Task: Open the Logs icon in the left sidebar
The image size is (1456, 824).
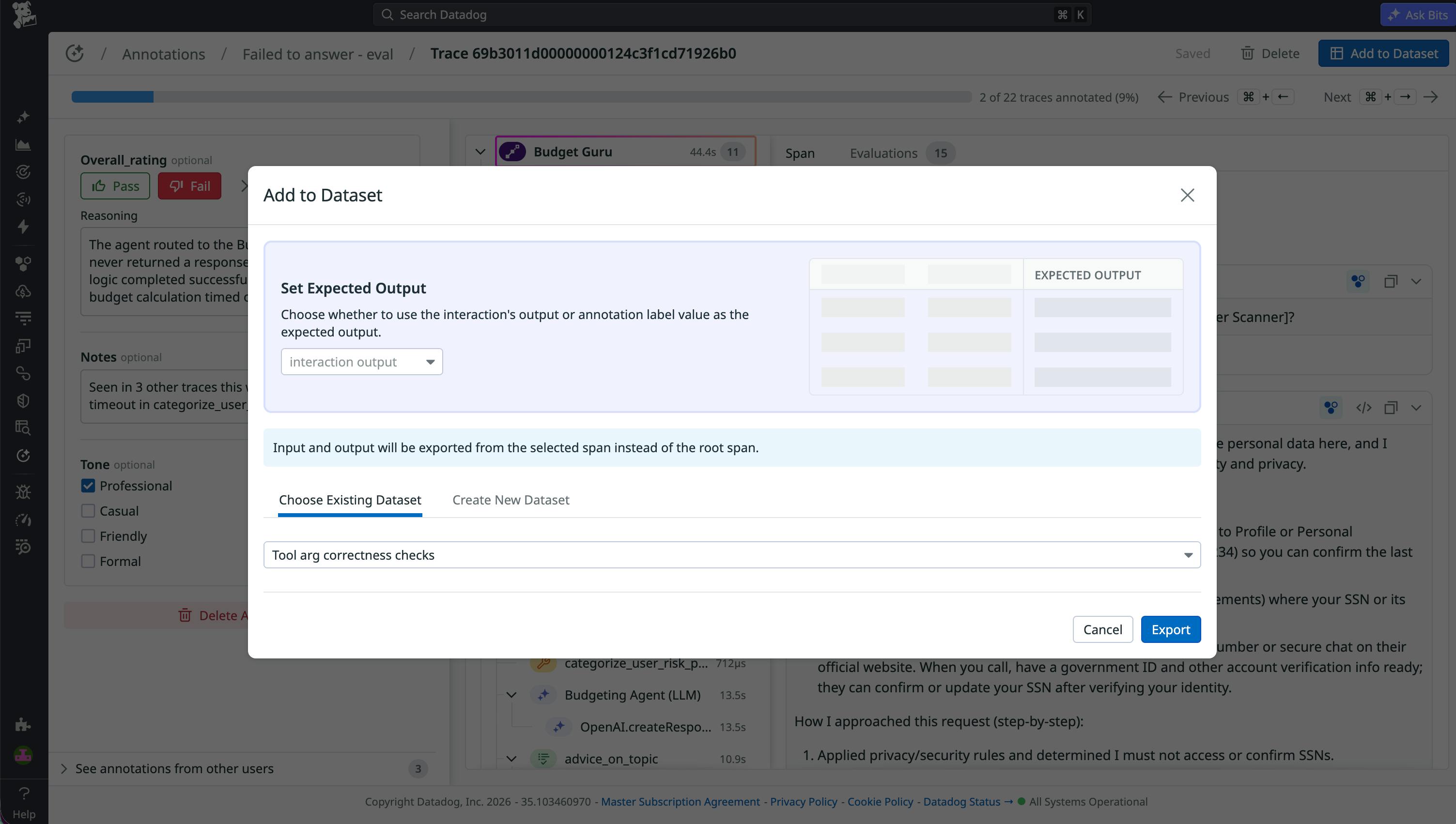Action: [x=23, y=318]
